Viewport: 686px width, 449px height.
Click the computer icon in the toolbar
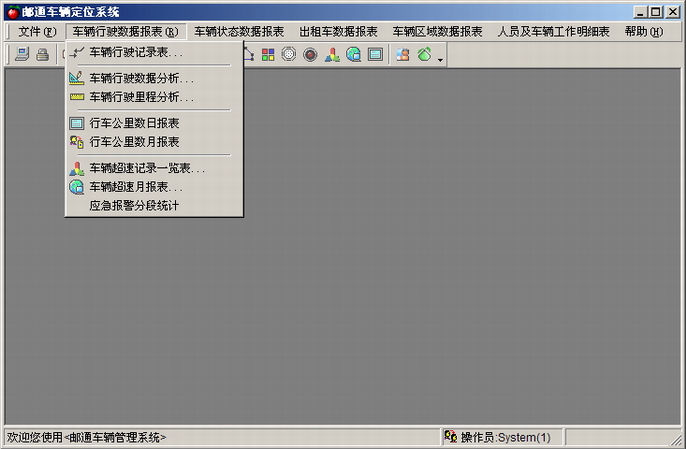22,55
